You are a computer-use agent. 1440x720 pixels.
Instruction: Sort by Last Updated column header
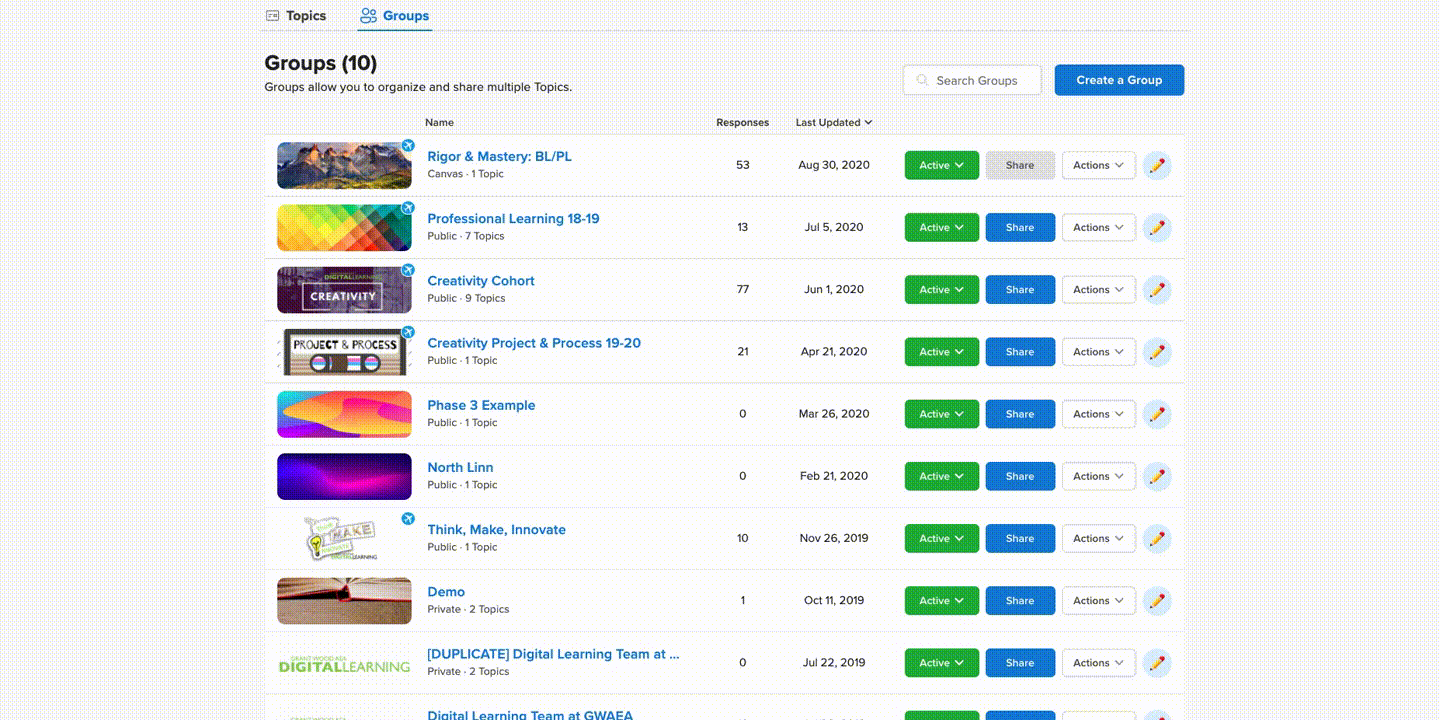[x=834, y=123]
